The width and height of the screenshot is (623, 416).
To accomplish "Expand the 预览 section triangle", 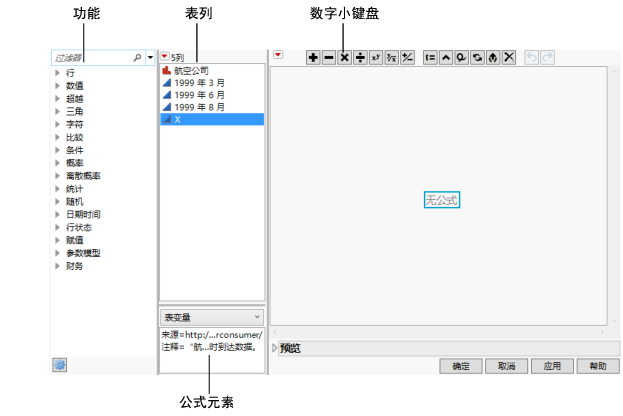I will pyautogui.click(x=275, y=348).
